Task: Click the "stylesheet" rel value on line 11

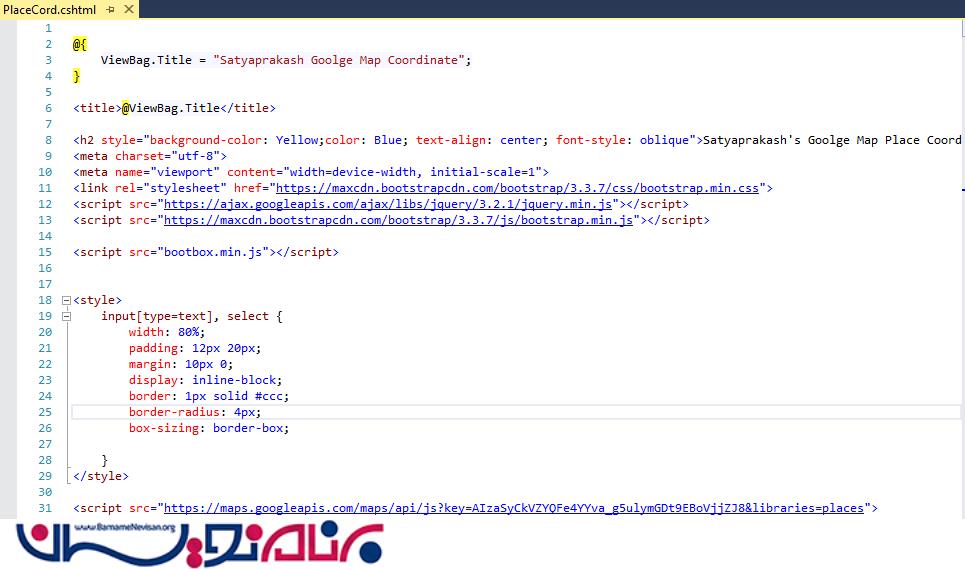Action: 185,188
